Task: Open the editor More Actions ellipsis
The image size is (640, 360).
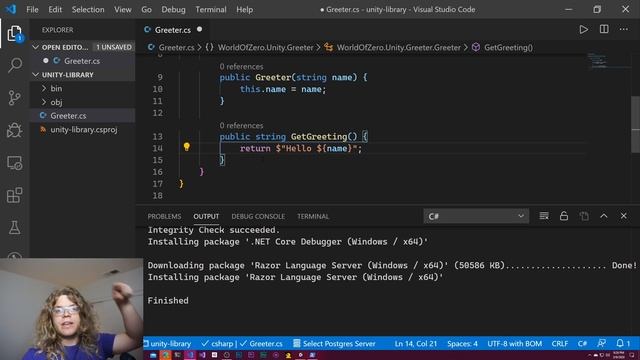Action: [x=624, y=29]
